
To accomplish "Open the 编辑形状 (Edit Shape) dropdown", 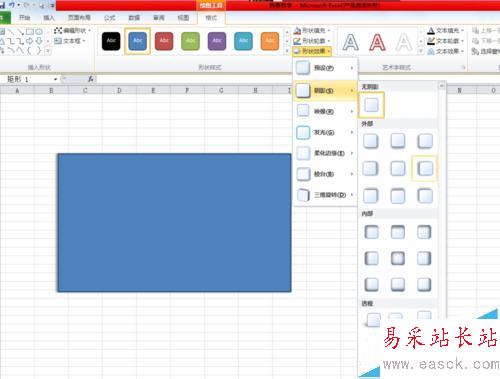I will pyautogui.click(x=73, y=31).
